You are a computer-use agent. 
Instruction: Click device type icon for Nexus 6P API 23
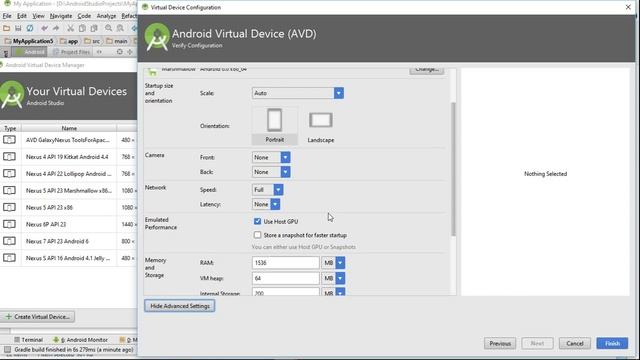(9, 224)
